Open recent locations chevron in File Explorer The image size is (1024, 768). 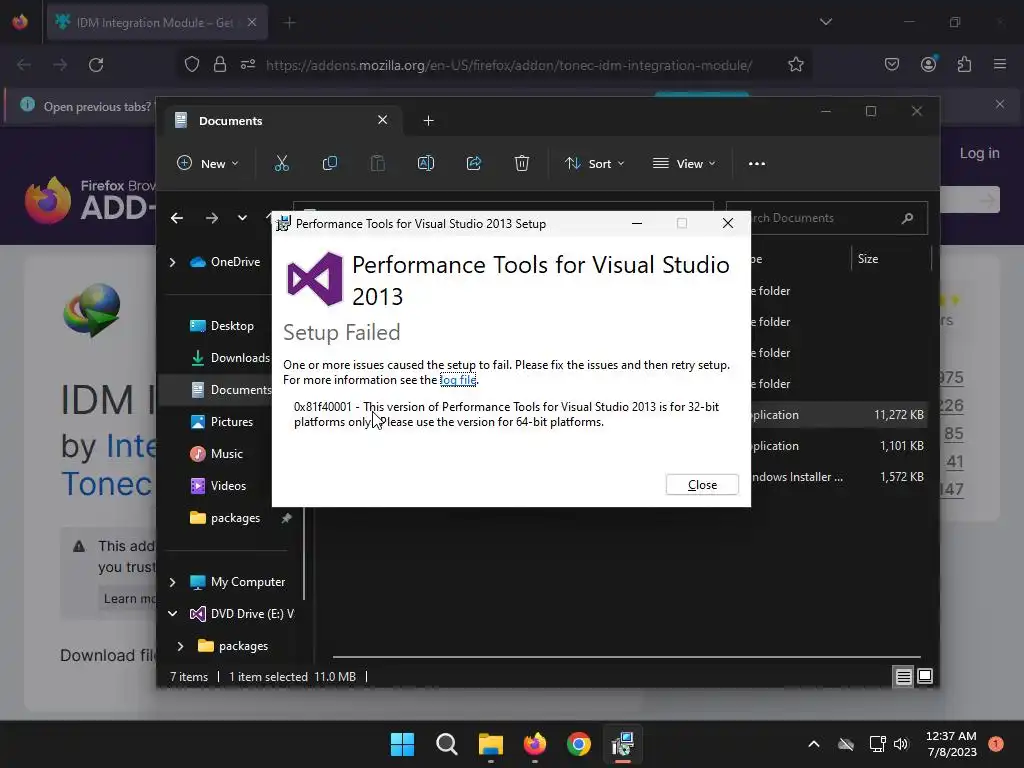(x=242, y=218)
